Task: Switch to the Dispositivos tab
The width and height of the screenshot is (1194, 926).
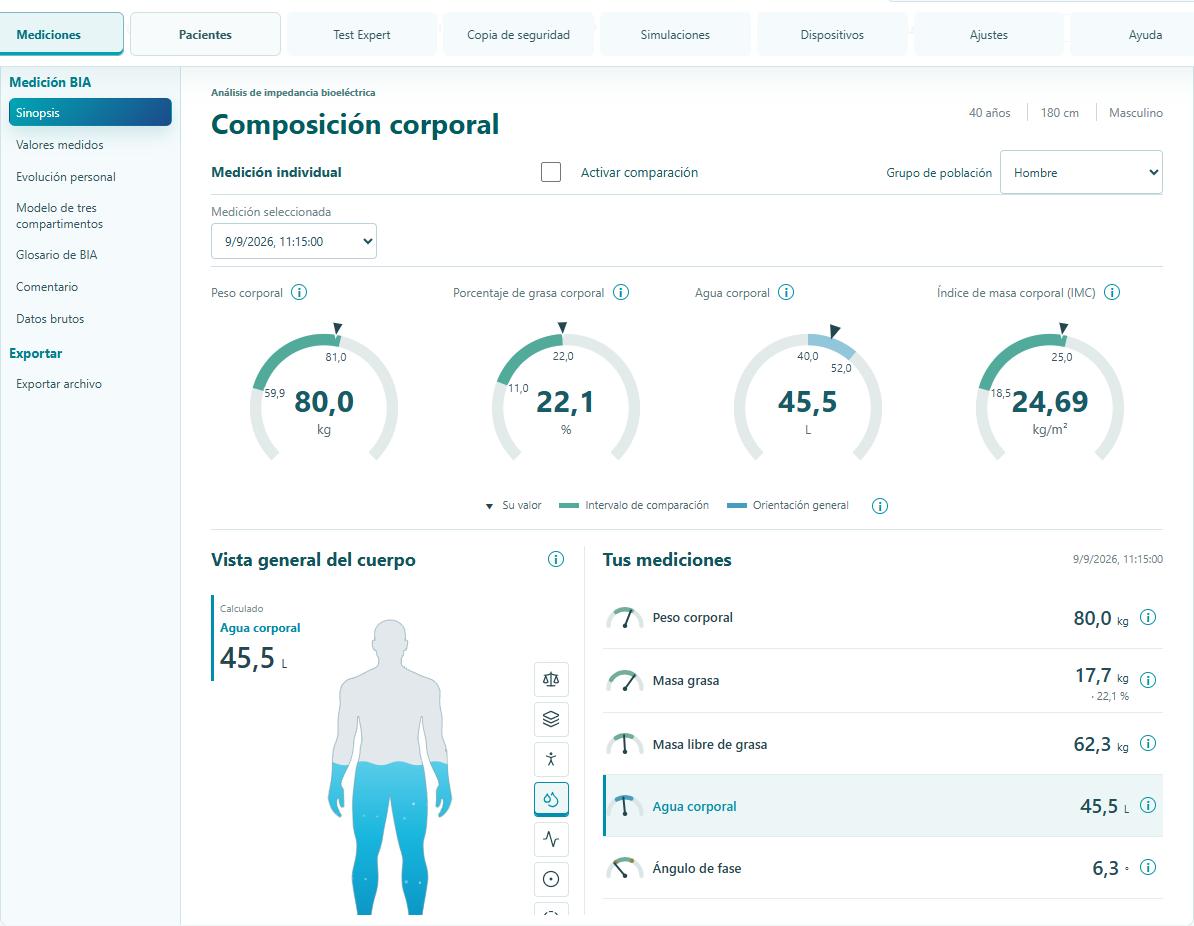Action: pos(832,34)
